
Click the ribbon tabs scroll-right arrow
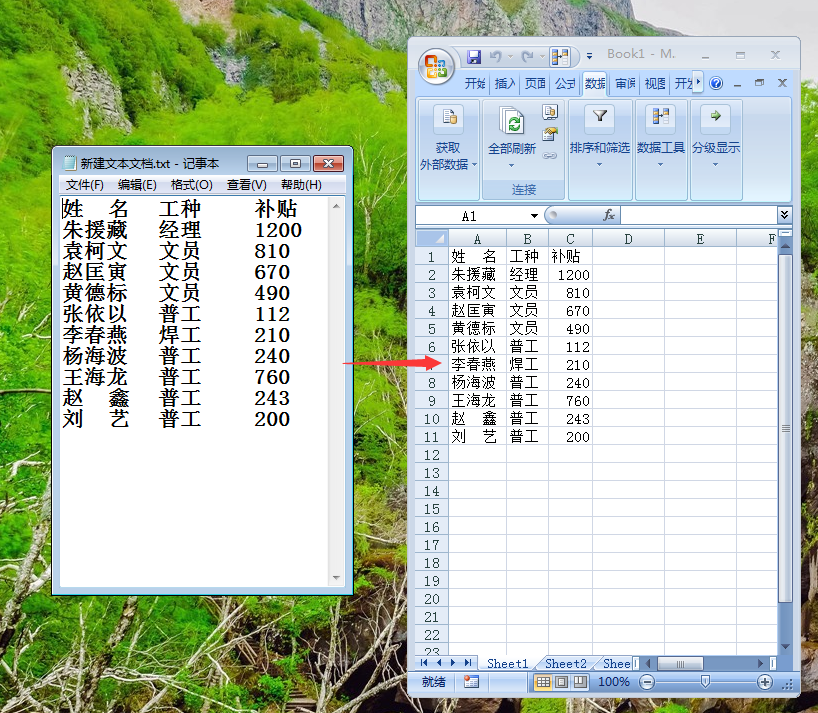coord(698,82)
